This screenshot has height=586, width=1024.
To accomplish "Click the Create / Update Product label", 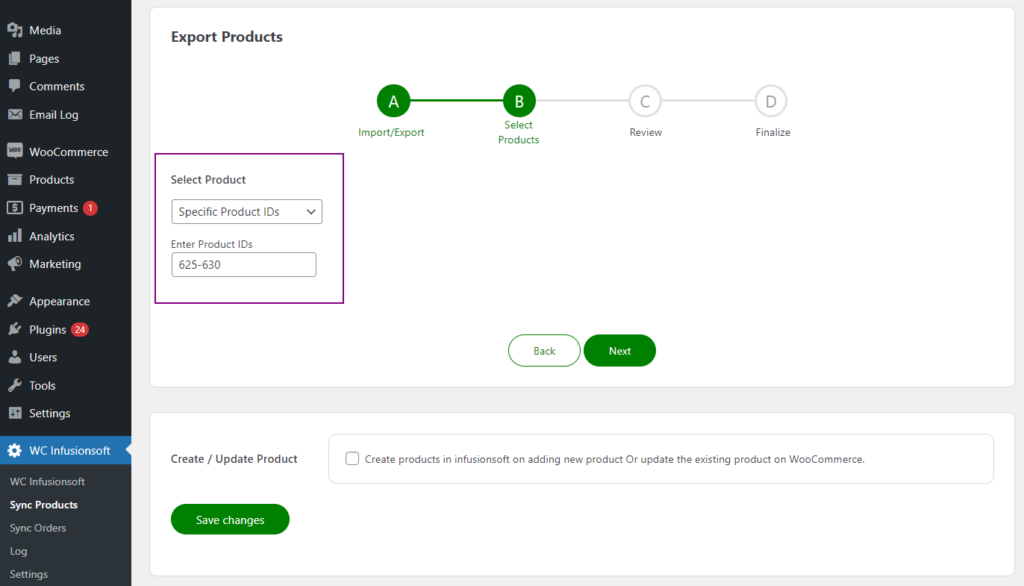I will (x=234, y=459).
